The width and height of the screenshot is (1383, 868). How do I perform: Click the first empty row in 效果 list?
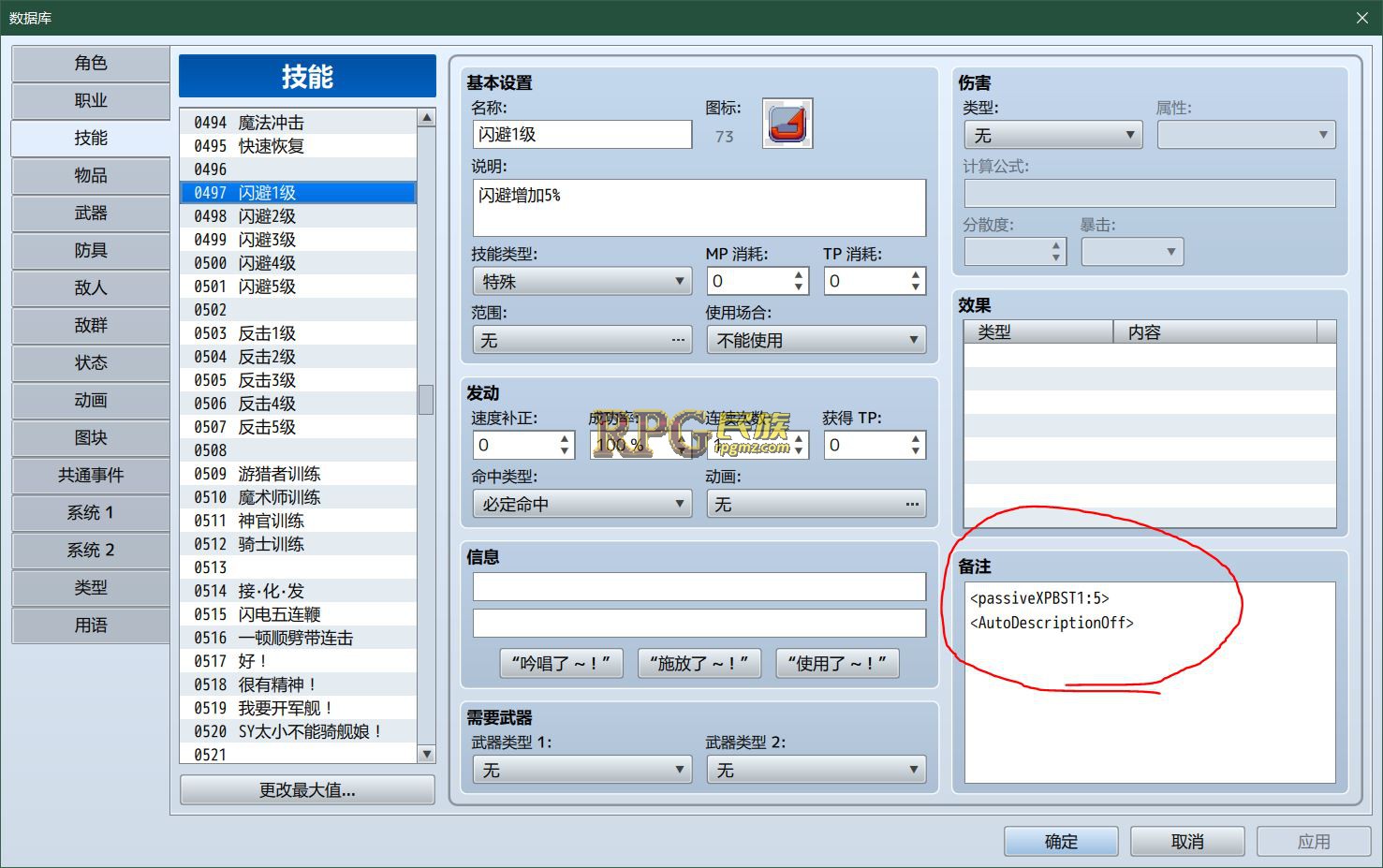[x=1150, y=356]
